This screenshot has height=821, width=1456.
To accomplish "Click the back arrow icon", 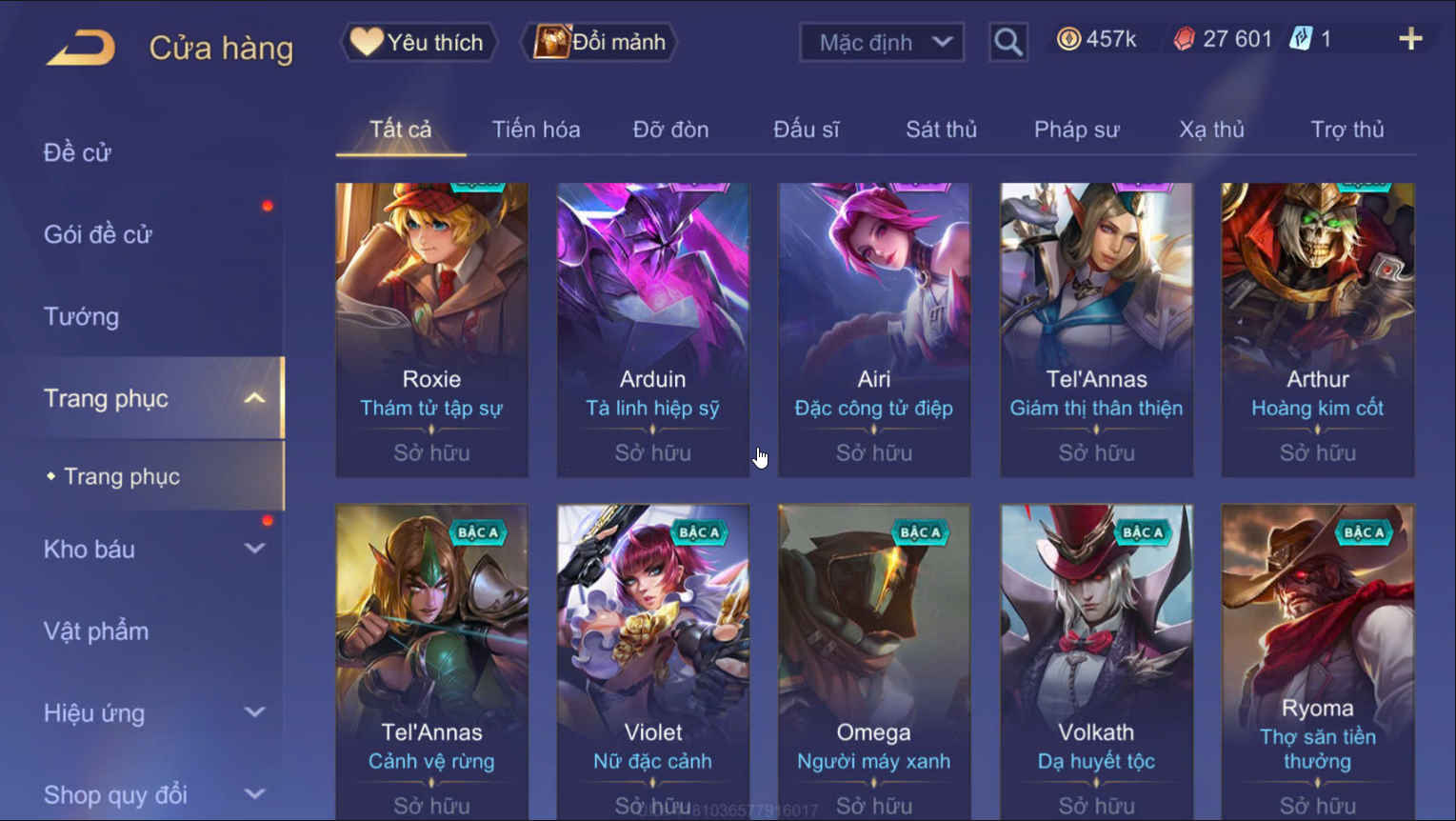I will (81, 48).
